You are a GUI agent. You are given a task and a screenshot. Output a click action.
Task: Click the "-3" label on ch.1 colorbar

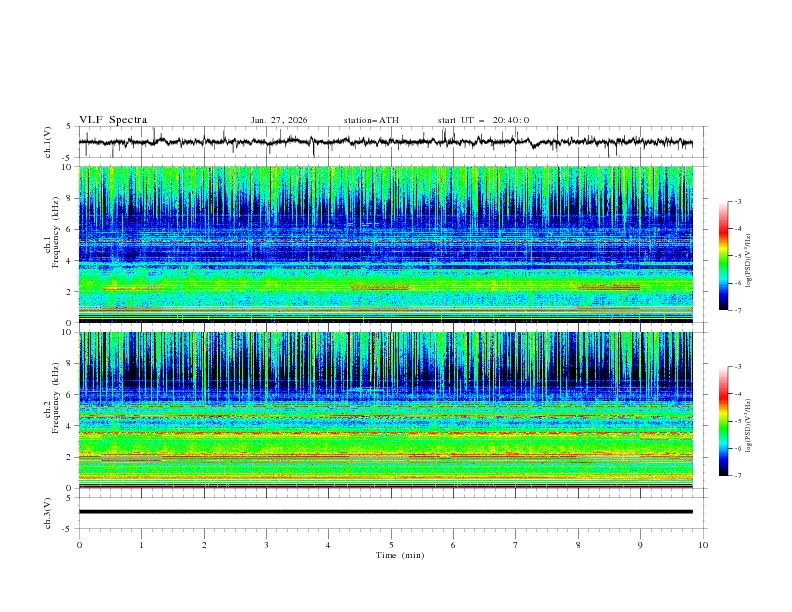737,201
